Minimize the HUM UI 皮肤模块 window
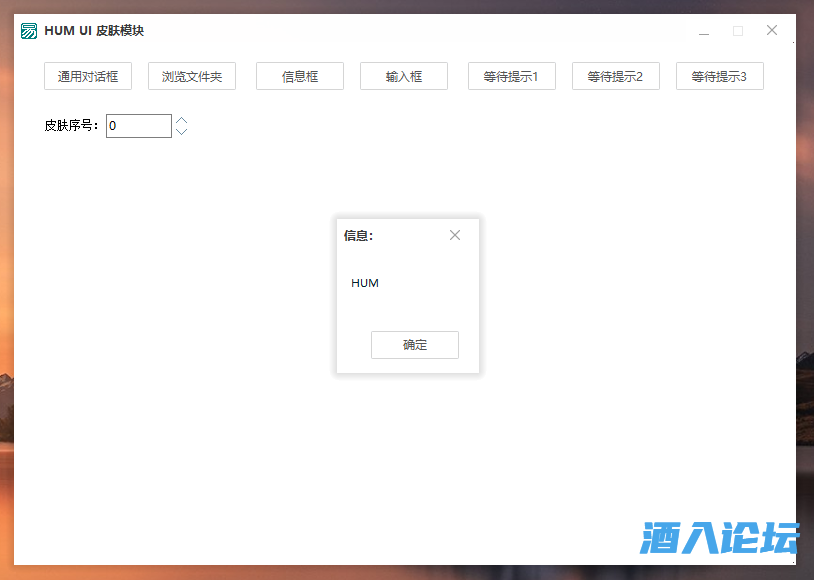Screen dimensions: 814x580 [x=704, y=31]
